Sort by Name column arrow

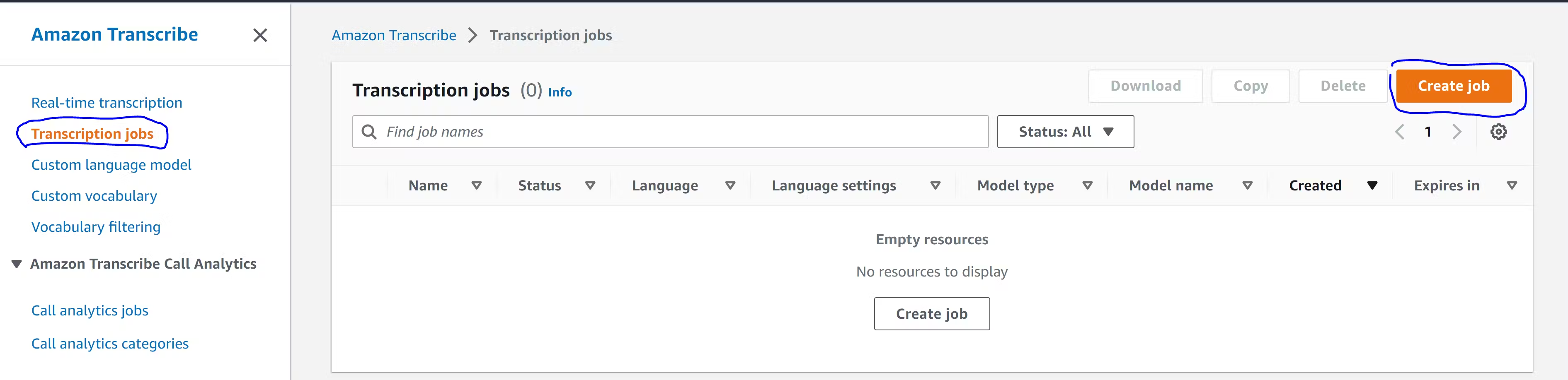477,185
